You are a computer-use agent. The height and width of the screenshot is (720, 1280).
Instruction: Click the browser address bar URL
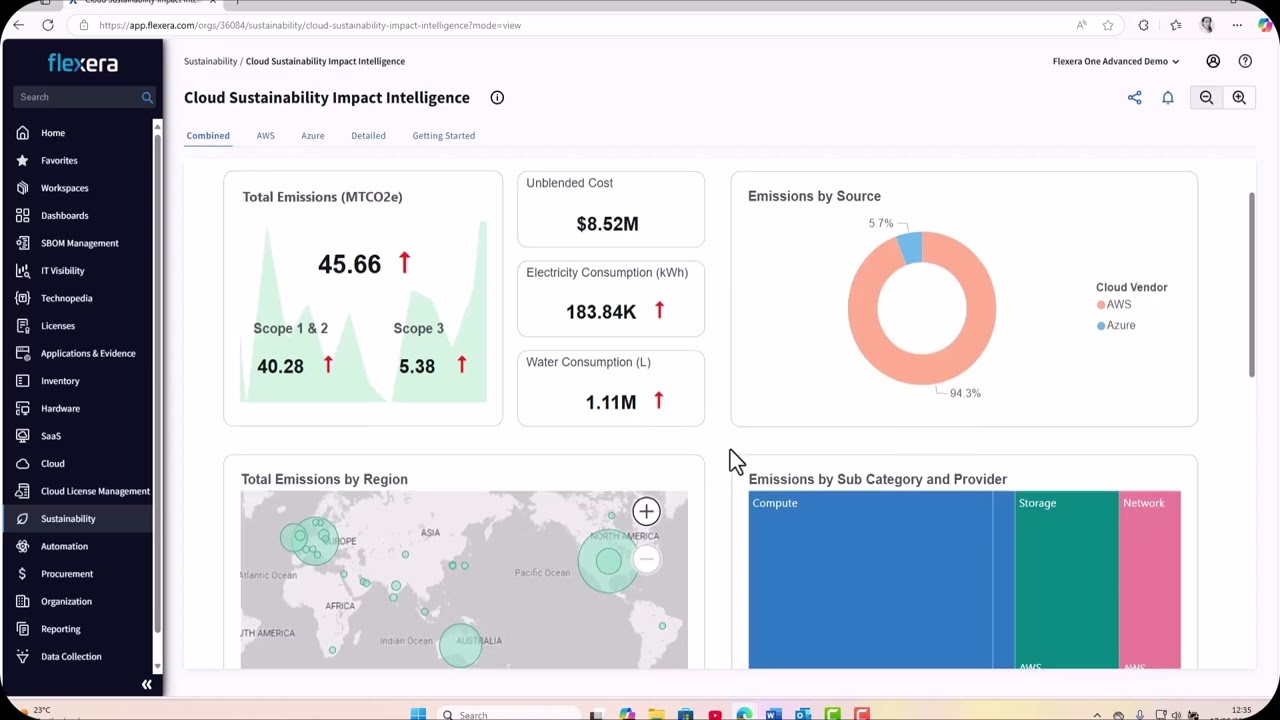point(310,25)
